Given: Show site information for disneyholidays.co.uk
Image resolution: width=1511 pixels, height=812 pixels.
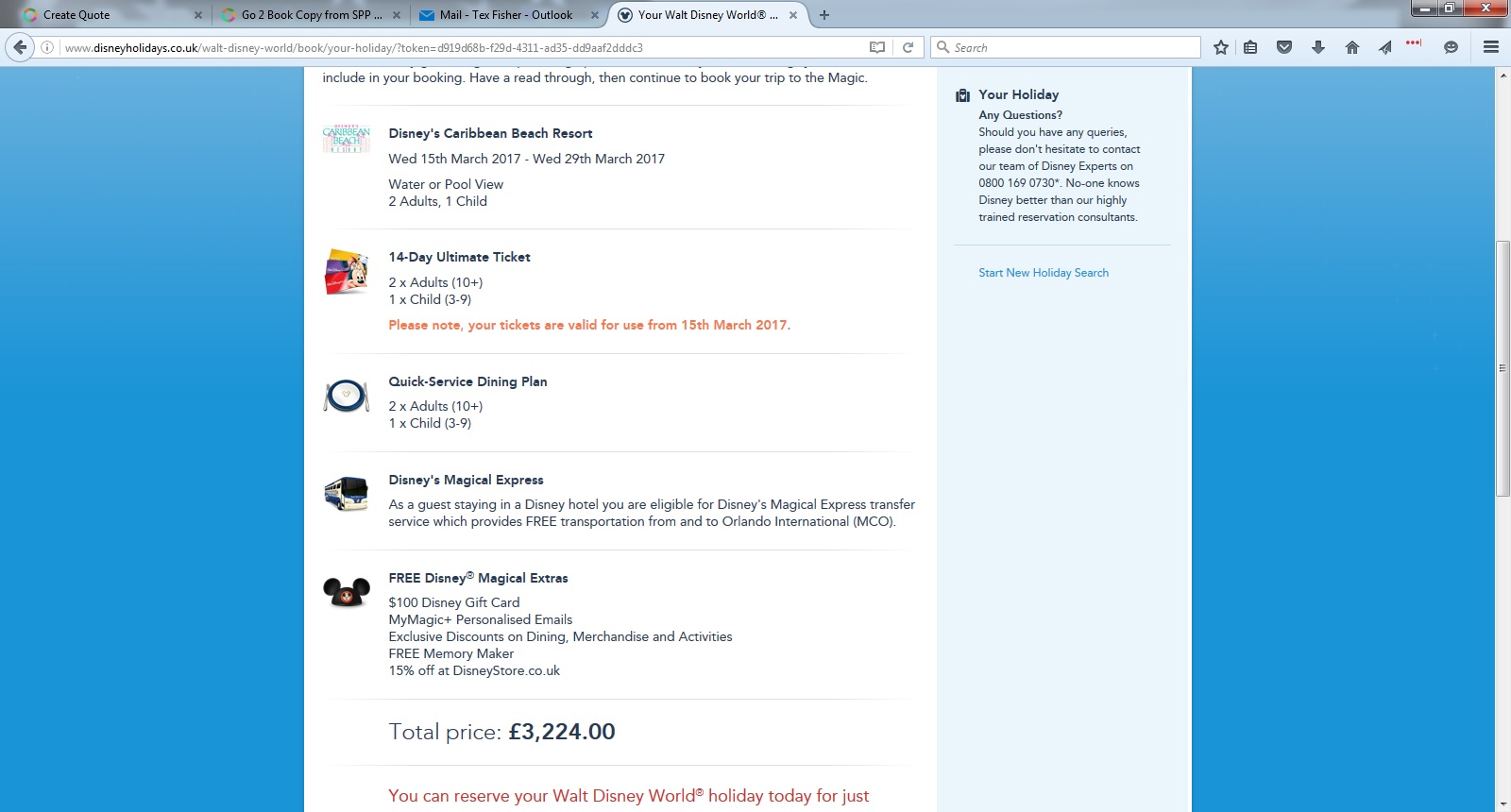Looking at the screenshot, I should [x=47, y=47].
